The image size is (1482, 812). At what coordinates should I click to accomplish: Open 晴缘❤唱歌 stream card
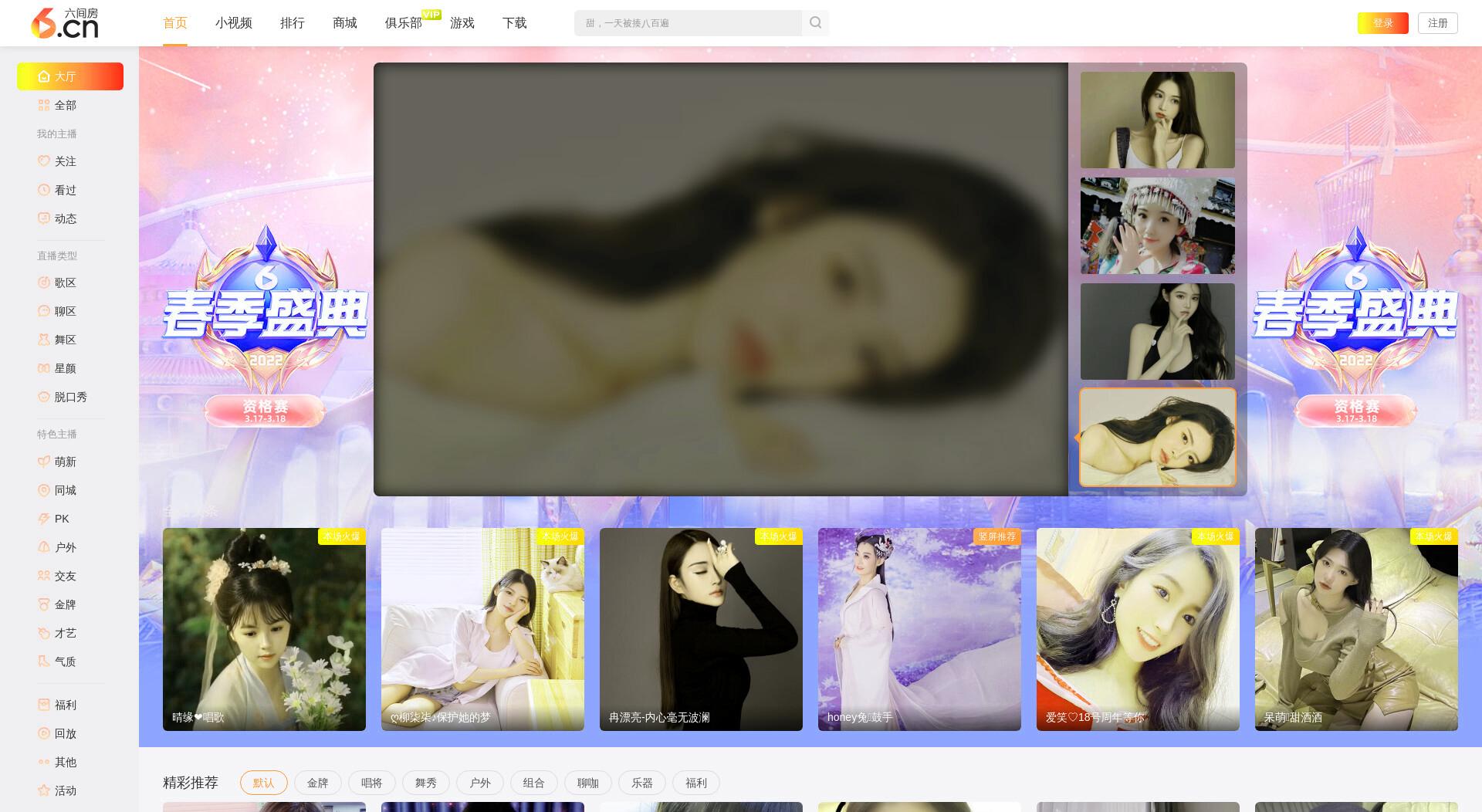pyautogui.click(x=264, y=629)
